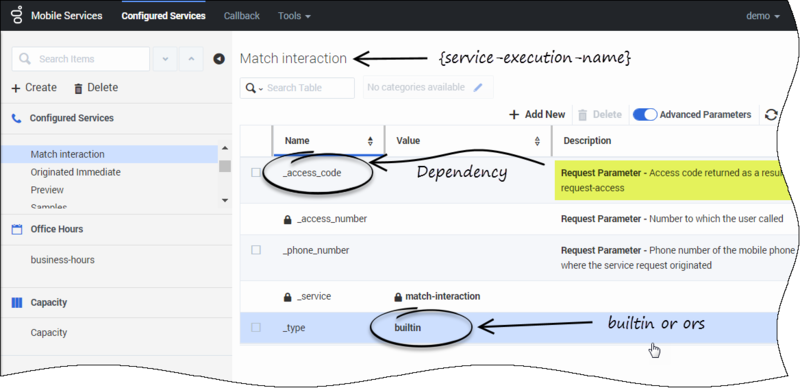Open the Tools dropdown menu
The image size is (800, 388).
(294, 16)
